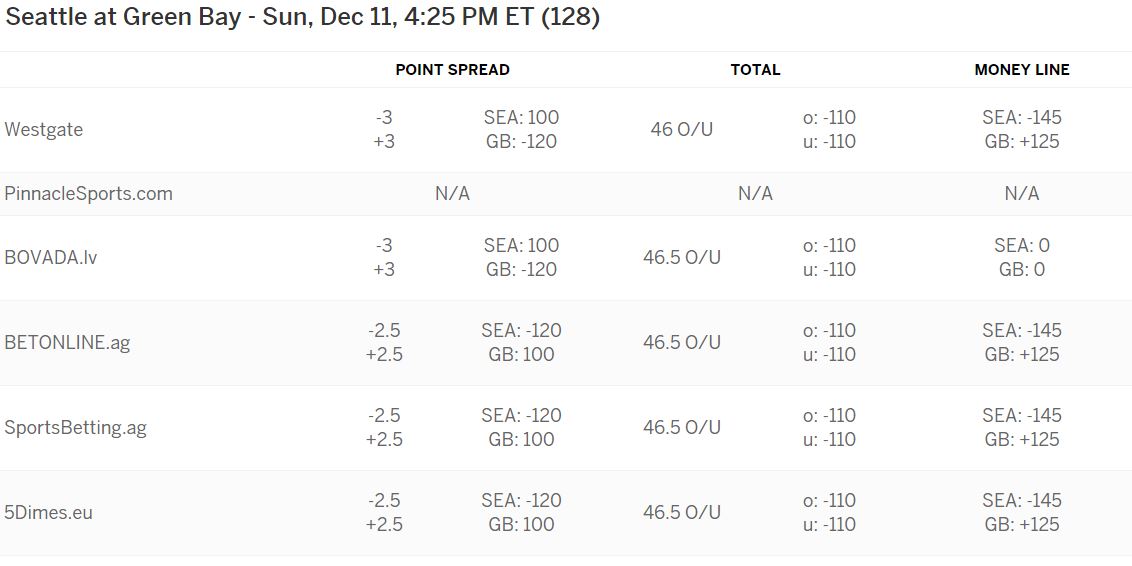Click the 5Dimes.eu sportsbook name
The height and width of the screenshot is (566, 1132).
[x=48, y=513]
